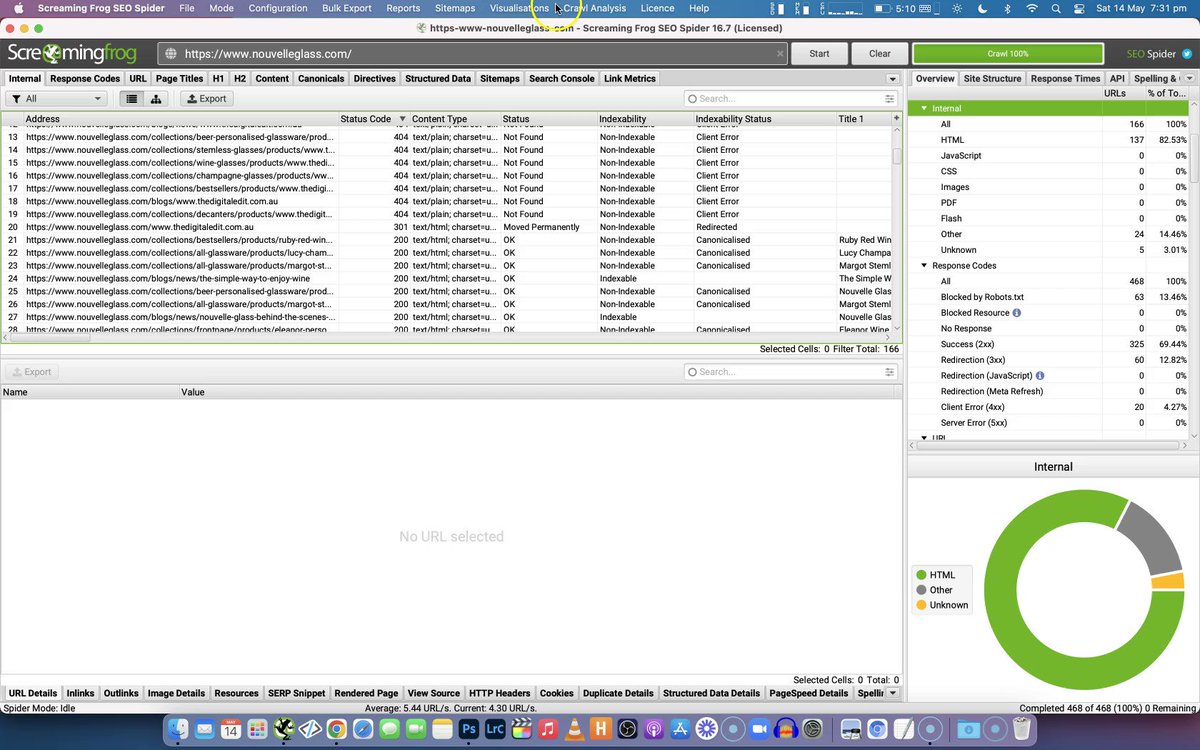Collapse the Internal section in Overview
Image resolution: width=1200 pixels, height=750 pixels.
coord(924,108)
